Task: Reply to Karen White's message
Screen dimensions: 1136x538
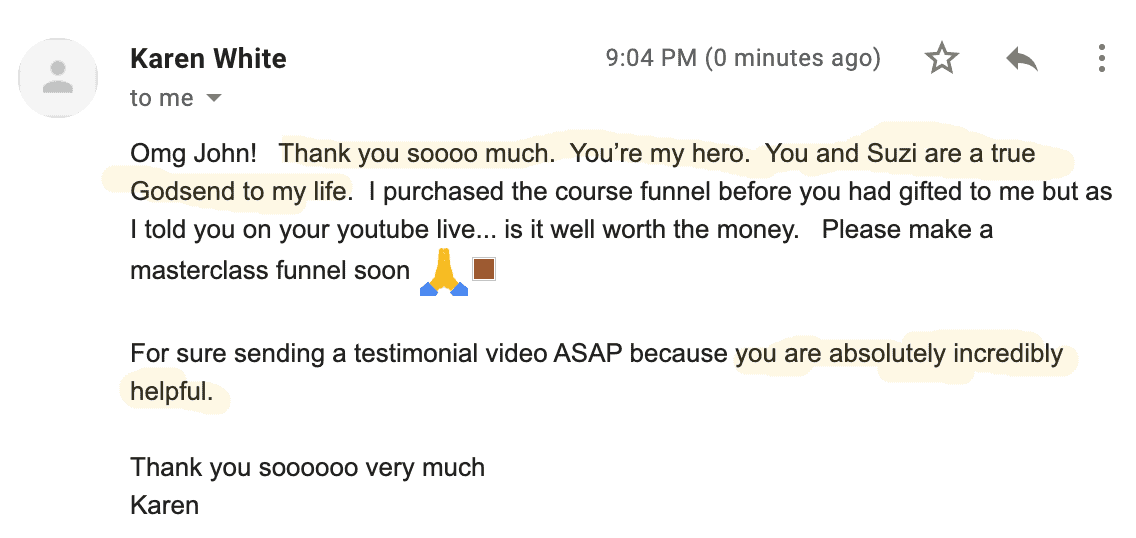Action: coord(1022,59)
